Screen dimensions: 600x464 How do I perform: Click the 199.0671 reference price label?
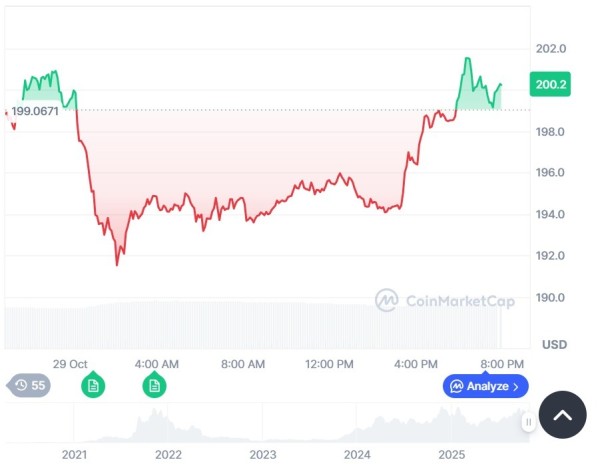35,111
